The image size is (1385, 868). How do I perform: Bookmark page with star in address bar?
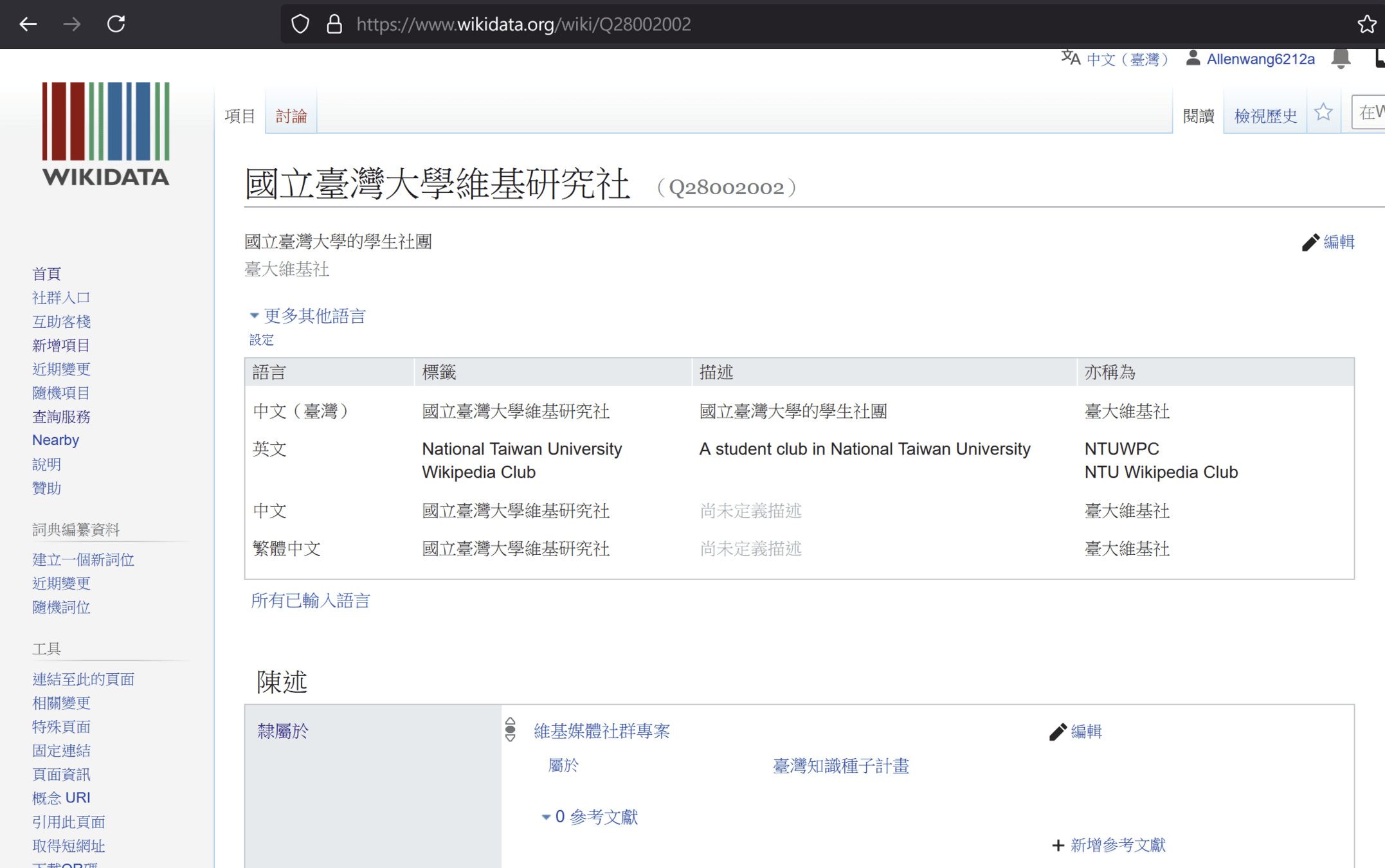click(1366, 24)
